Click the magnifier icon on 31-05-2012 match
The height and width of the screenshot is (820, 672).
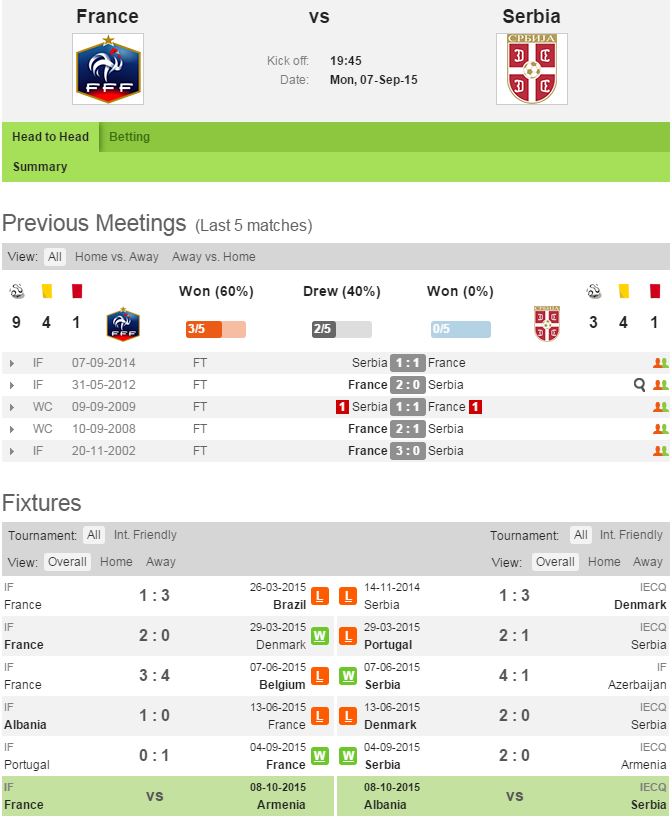point(639,385)
